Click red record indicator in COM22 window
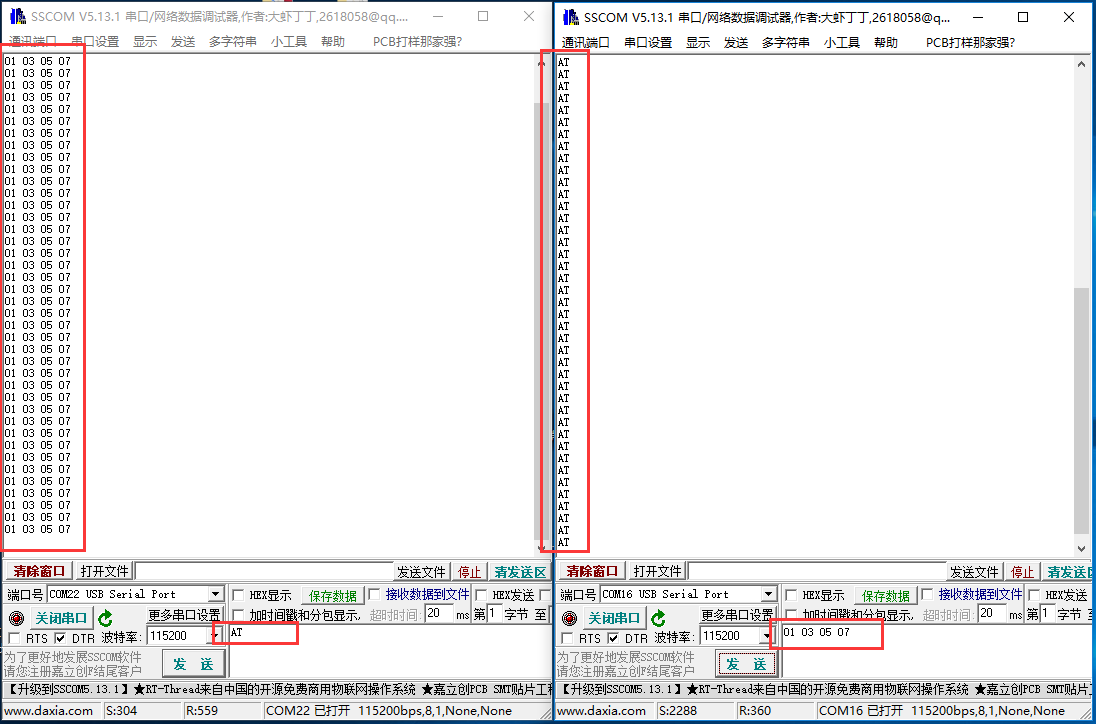1096x724 pixels. tap(16, 618)
